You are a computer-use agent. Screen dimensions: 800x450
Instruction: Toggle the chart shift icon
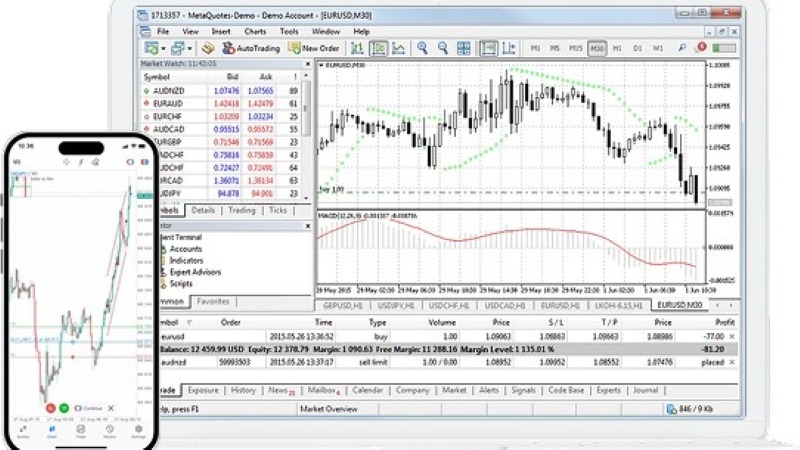(x=510, y=48)
